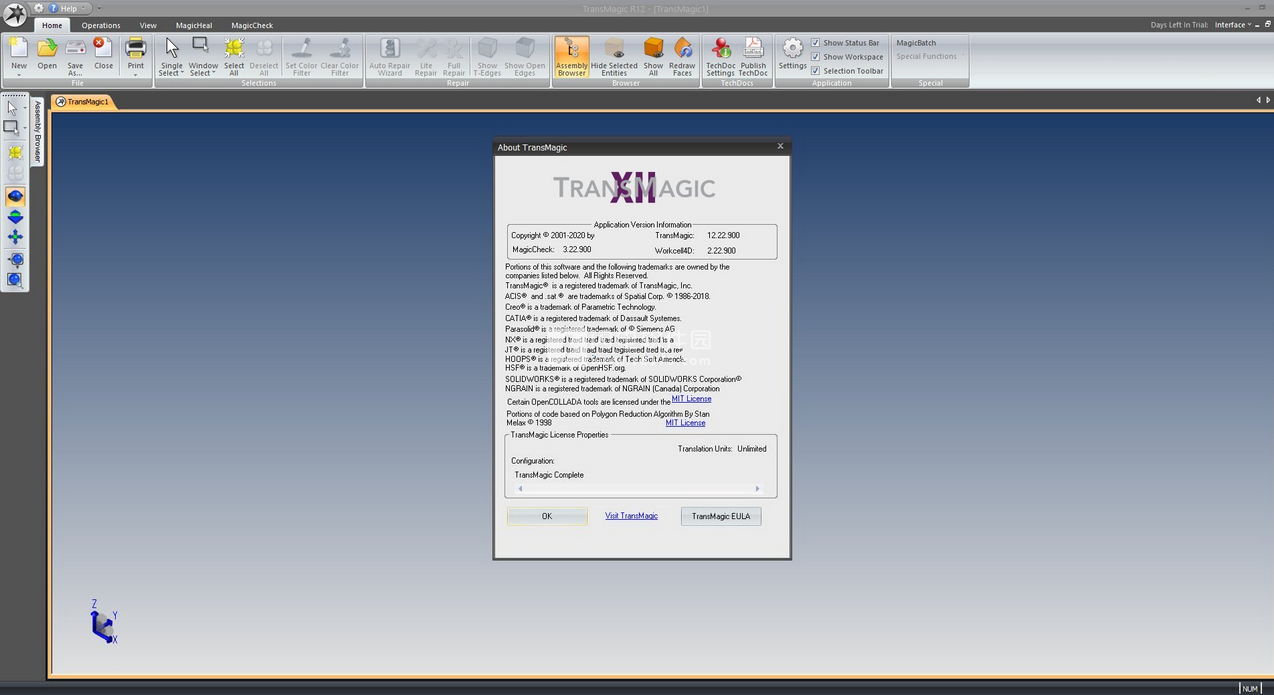
Task: Switch to the Operations ribbon tab
Action: (x=101, y=25)
